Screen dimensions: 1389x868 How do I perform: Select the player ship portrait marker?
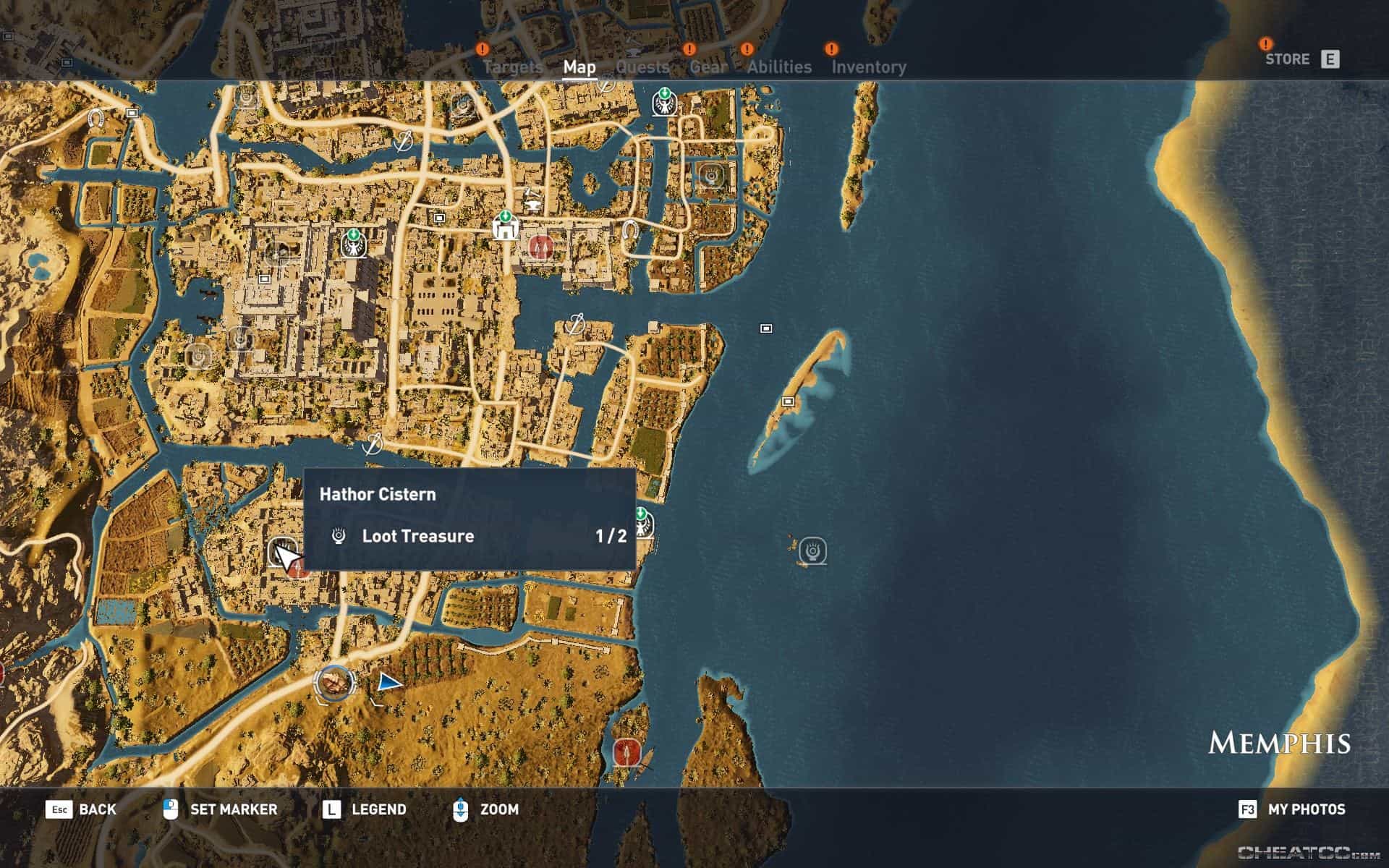click(x=335, y=683)
